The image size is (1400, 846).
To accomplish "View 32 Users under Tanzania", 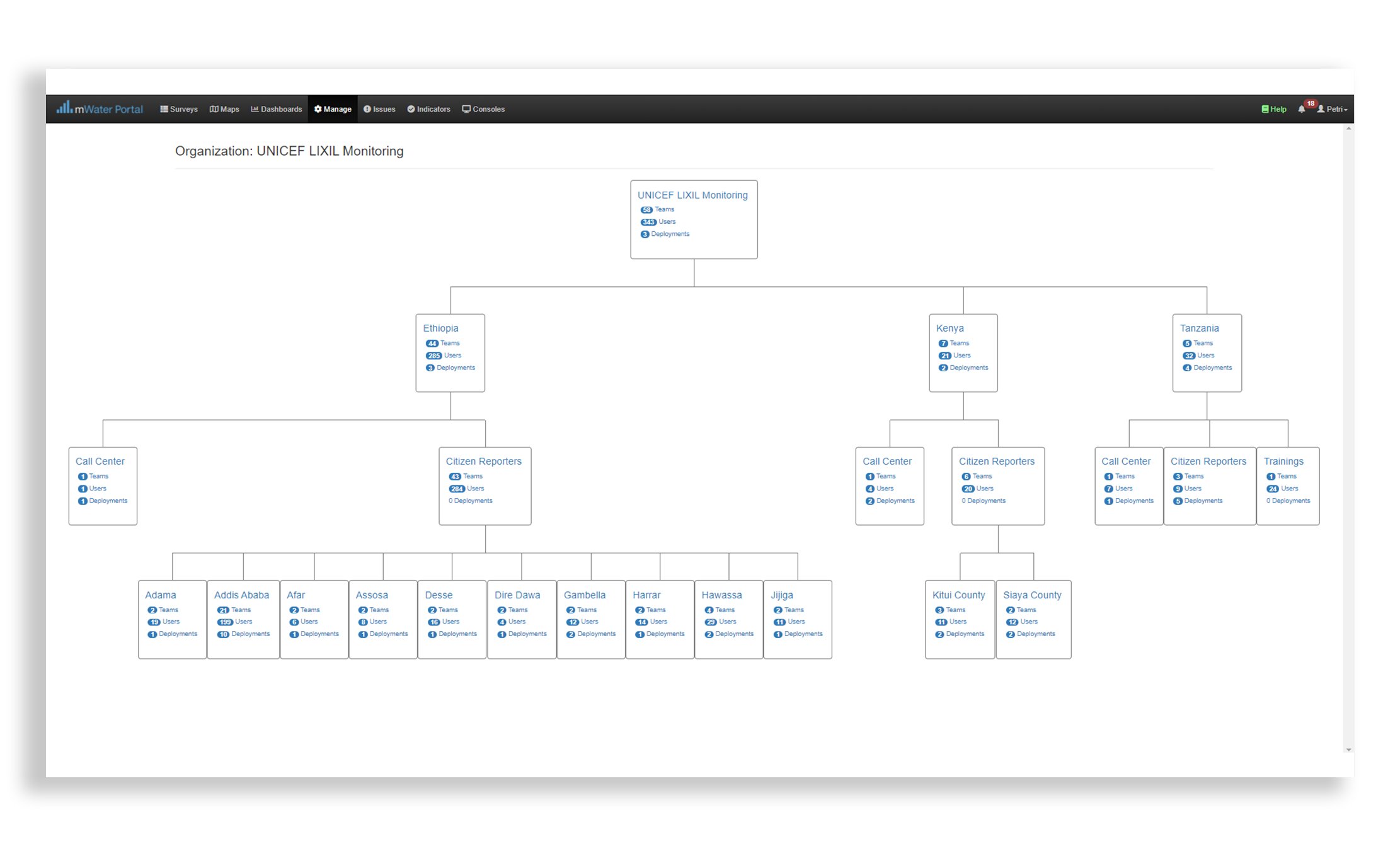I will (1198, 355).
